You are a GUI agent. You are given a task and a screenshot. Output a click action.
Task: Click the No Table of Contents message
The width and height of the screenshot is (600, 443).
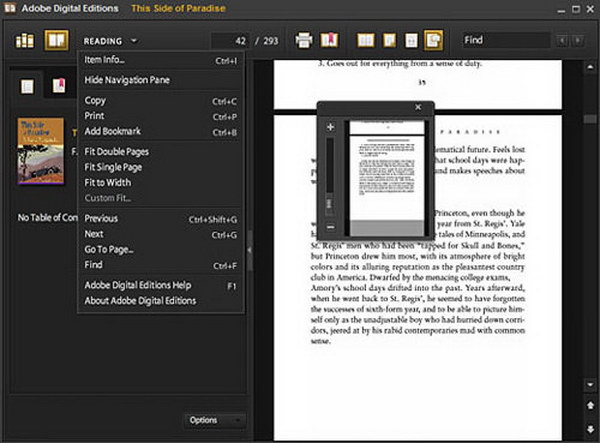click(48, 218)
